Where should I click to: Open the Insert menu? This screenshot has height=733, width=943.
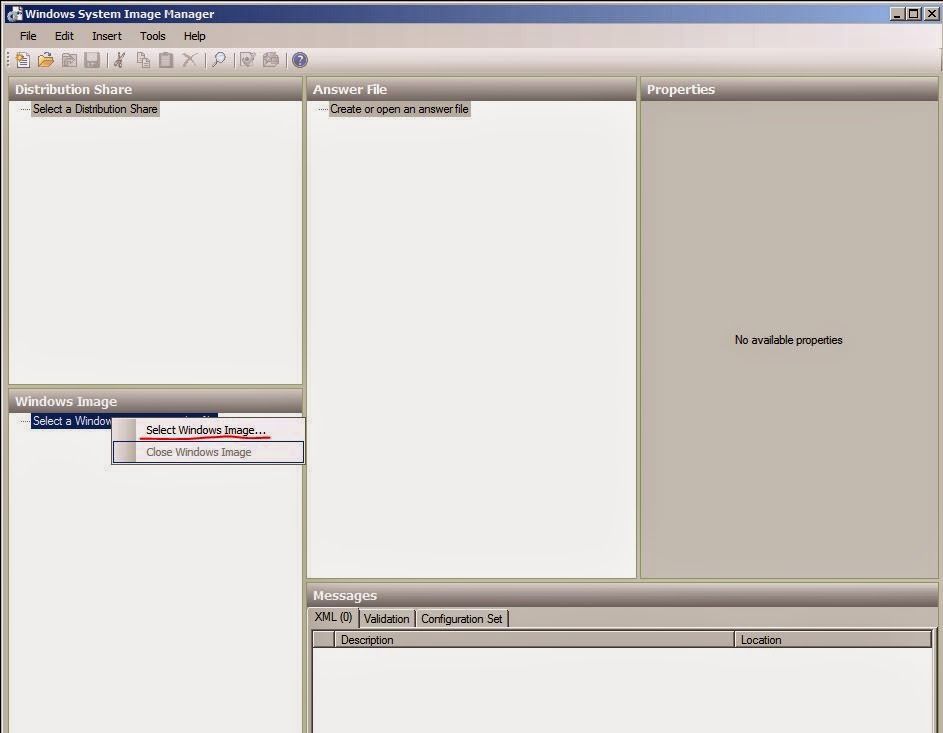[x=107, y=36]
